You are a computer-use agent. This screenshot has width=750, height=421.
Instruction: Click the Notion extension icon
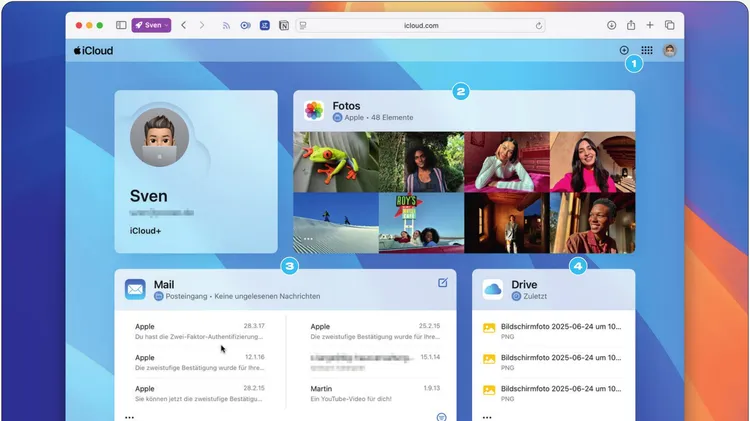click(284, 25)
